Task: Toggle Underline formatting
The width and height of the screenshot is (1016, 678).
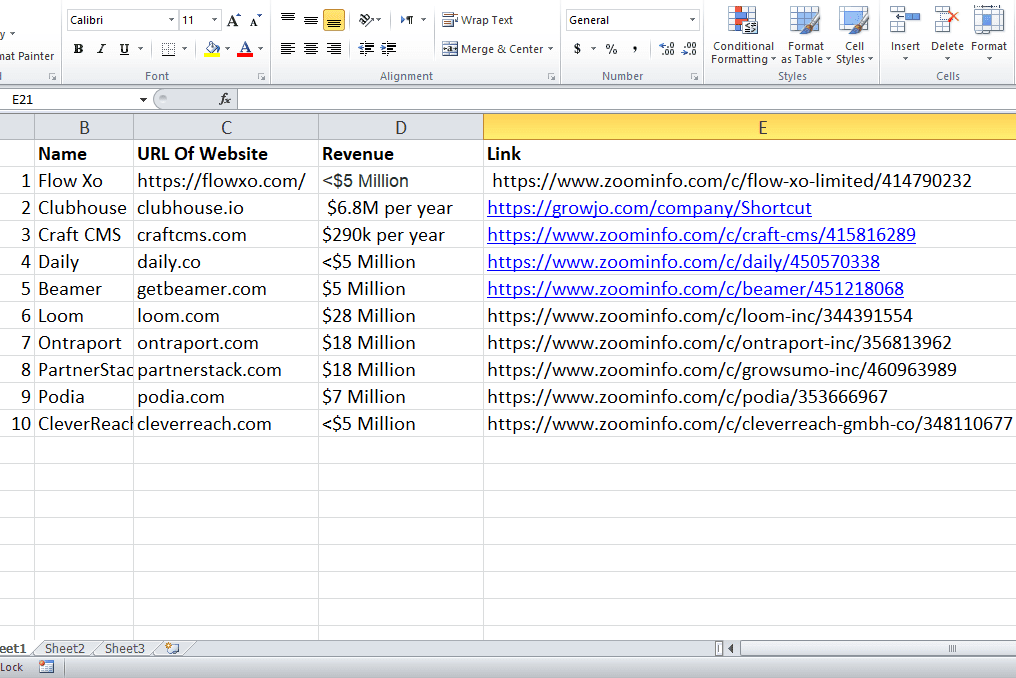Action: (124, 49)
